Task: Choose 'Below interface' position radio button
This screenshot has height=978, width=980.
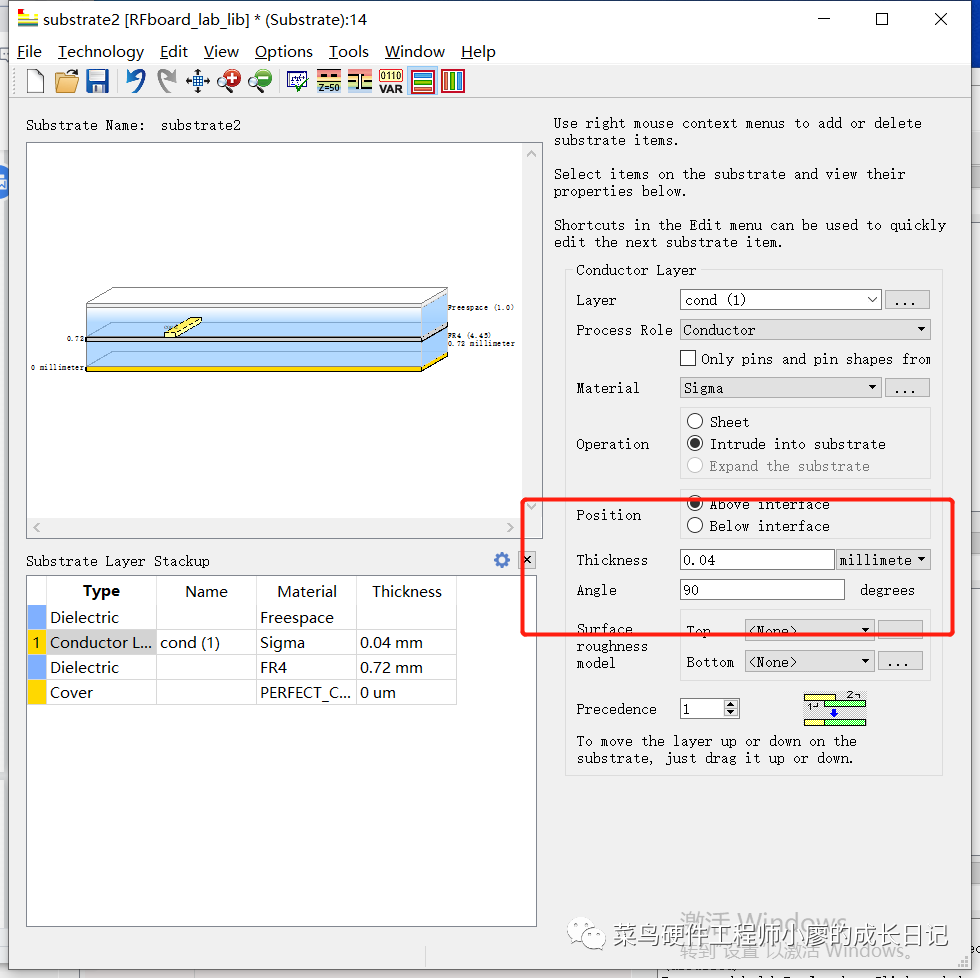Action: 695,526
